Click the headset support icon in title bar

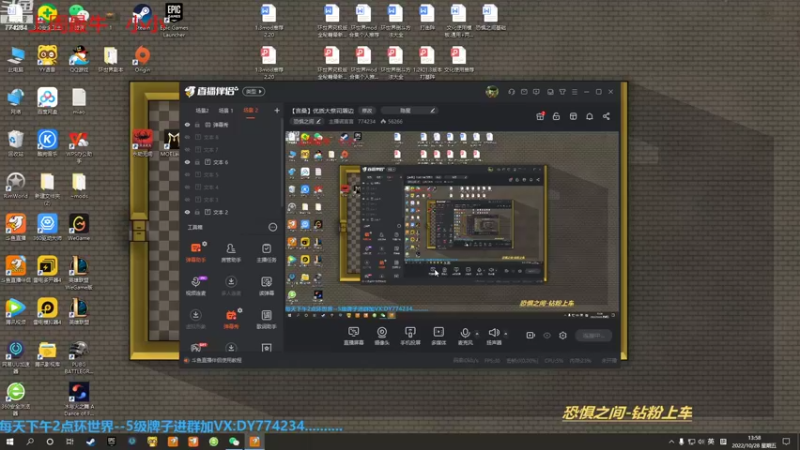click(511, 92)
